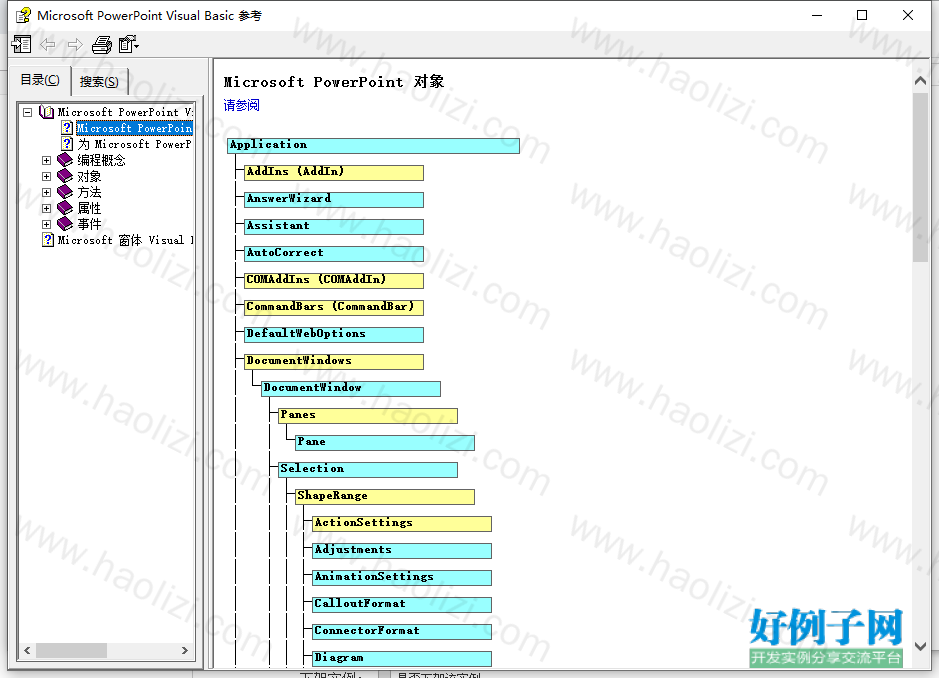
Task: Click the Pane object box
Action: pyautogui.click(x=385, y=443)
